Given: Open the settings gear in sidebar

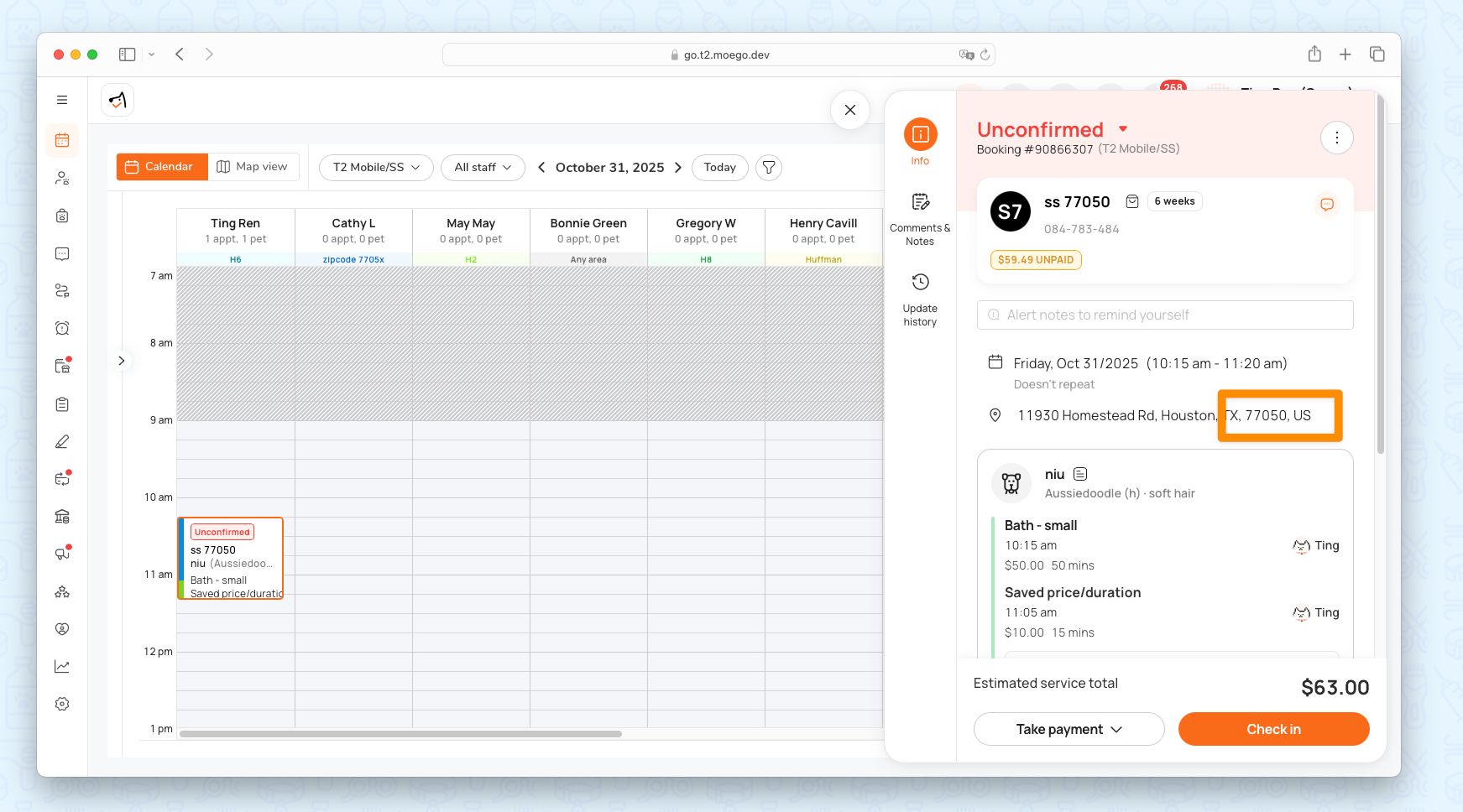Looking at the screenshot, I should pos(62,704).
